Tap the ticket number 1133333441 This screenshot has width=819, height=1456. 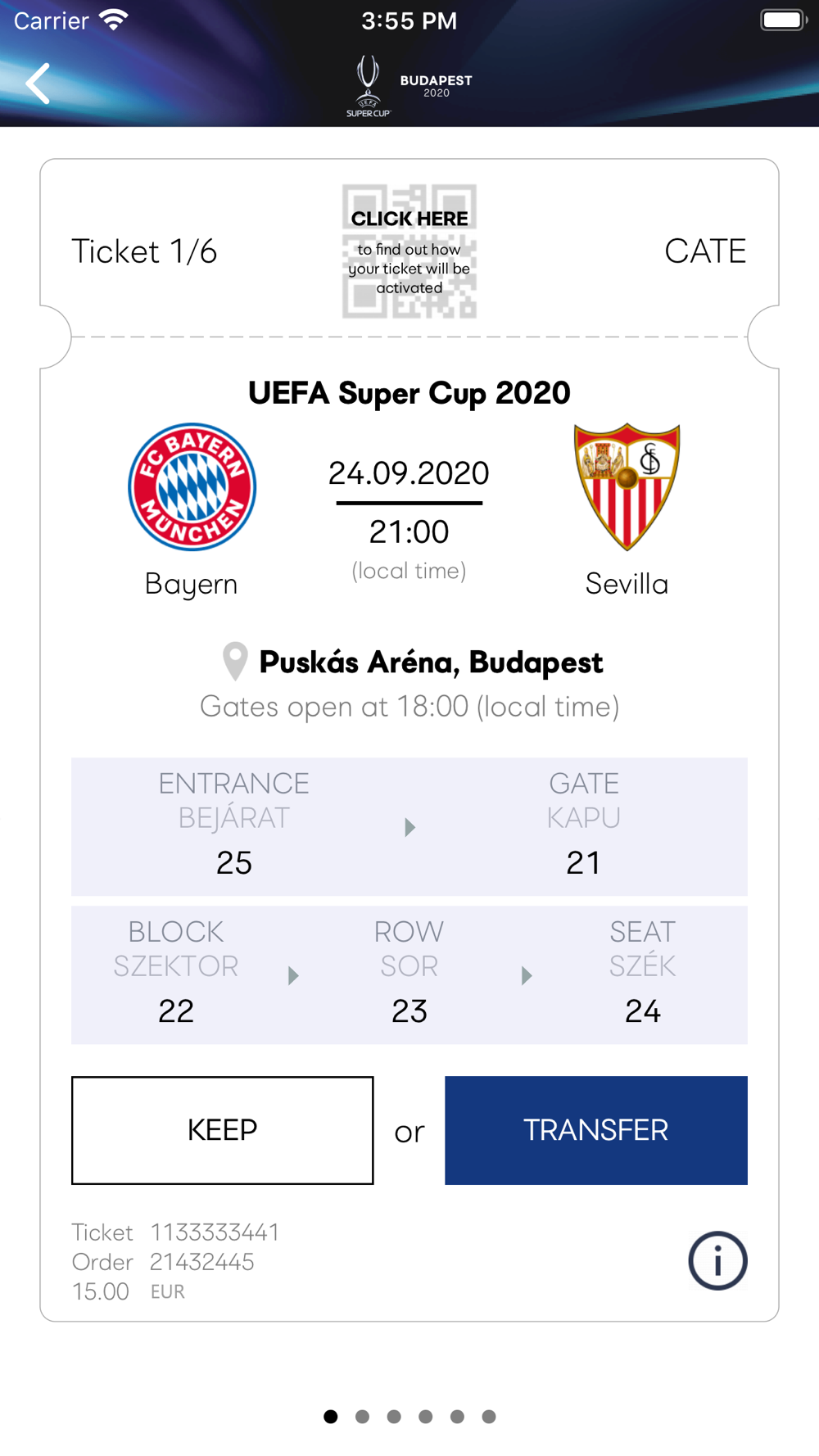tap(215, 1232)
